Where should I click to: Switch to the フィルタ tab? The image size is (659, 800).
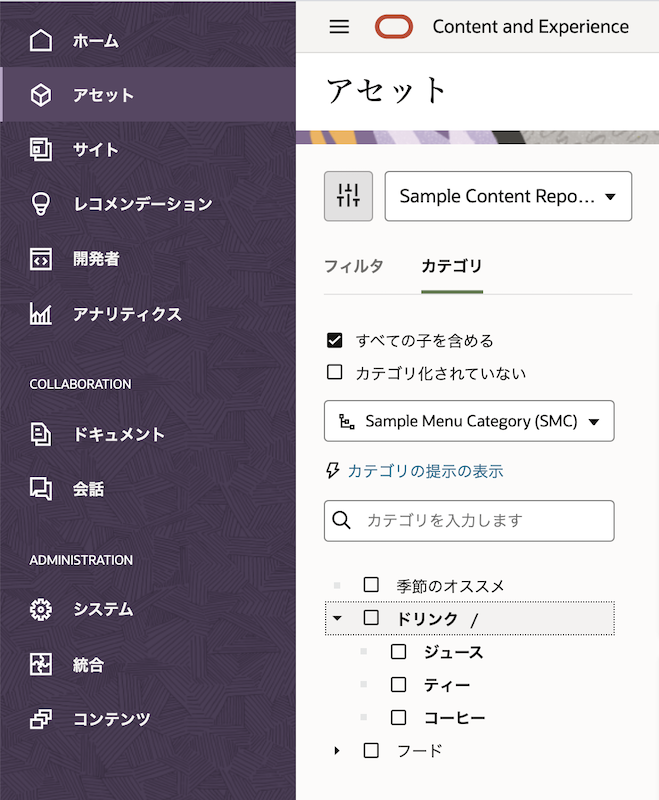[354, 266]
